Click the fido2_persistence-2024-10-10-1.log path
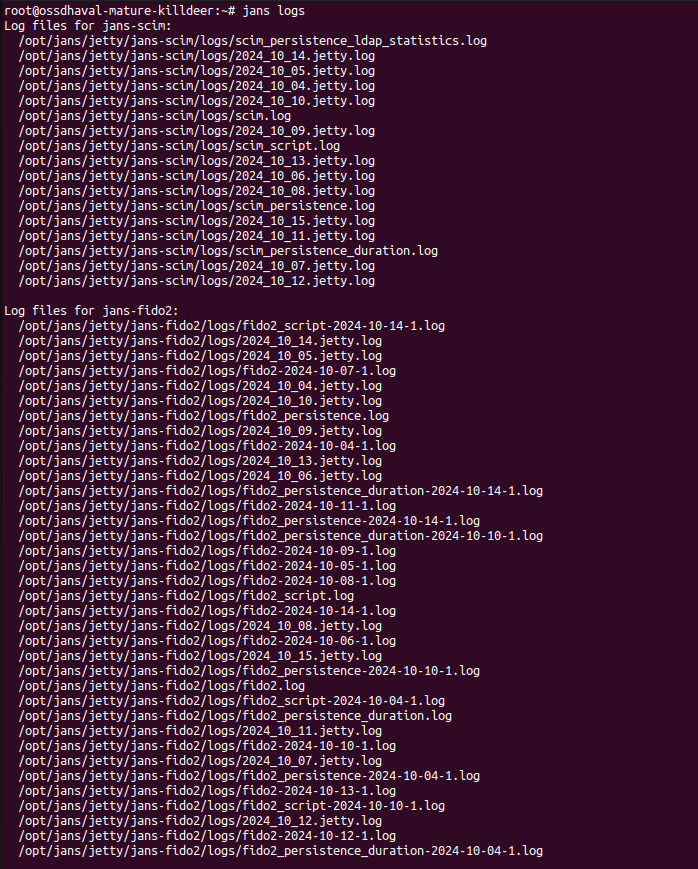The image size is (698, 869). point(249,670)
